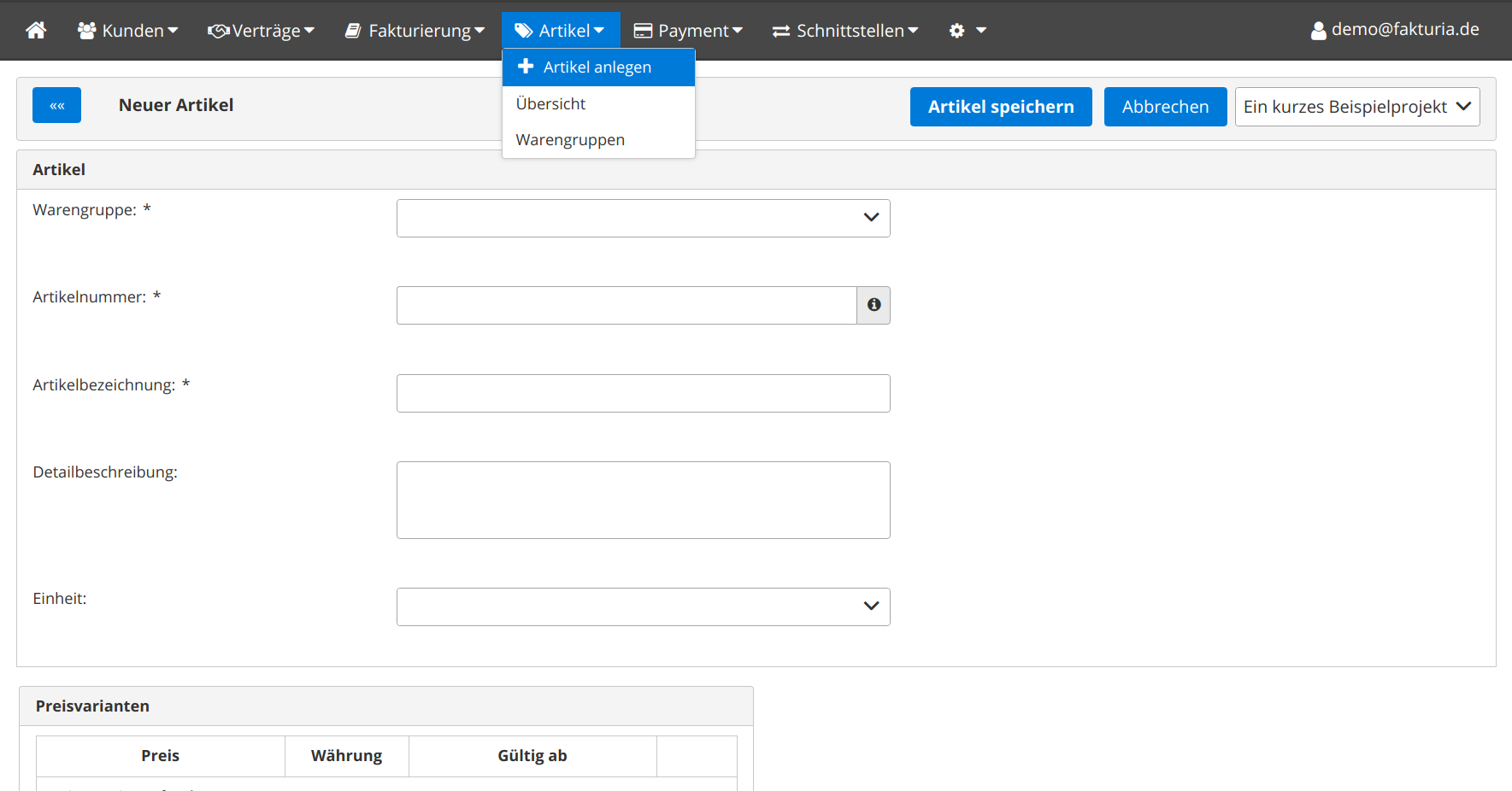Focus the Artikelbezeichnung text field
Image resolution: width=1512 pixels, height=791 pixels.
pyautogui.click(x=643, y=393)
